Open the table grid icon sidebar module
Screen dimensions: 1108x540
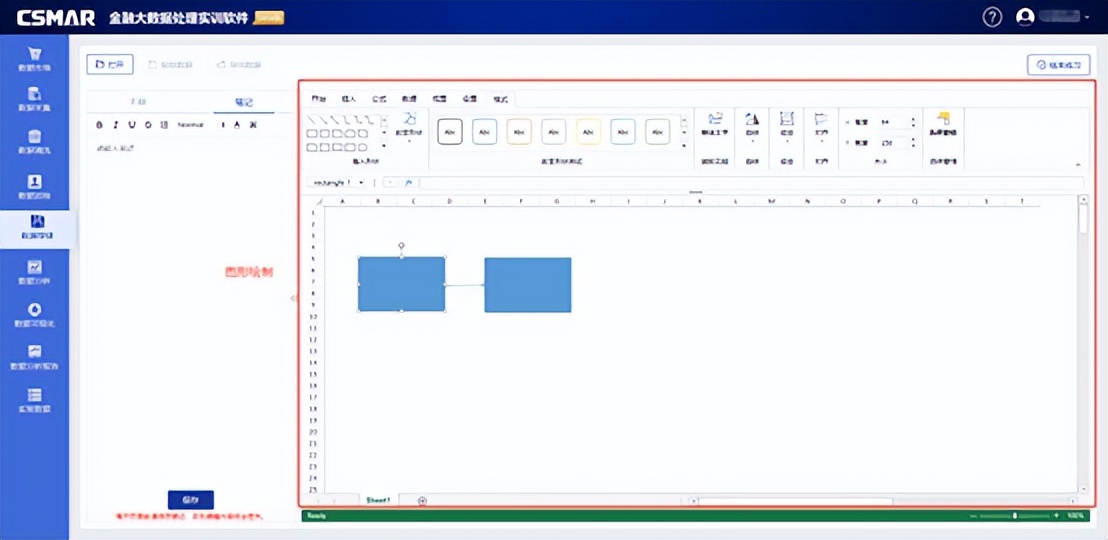[34, 400]
